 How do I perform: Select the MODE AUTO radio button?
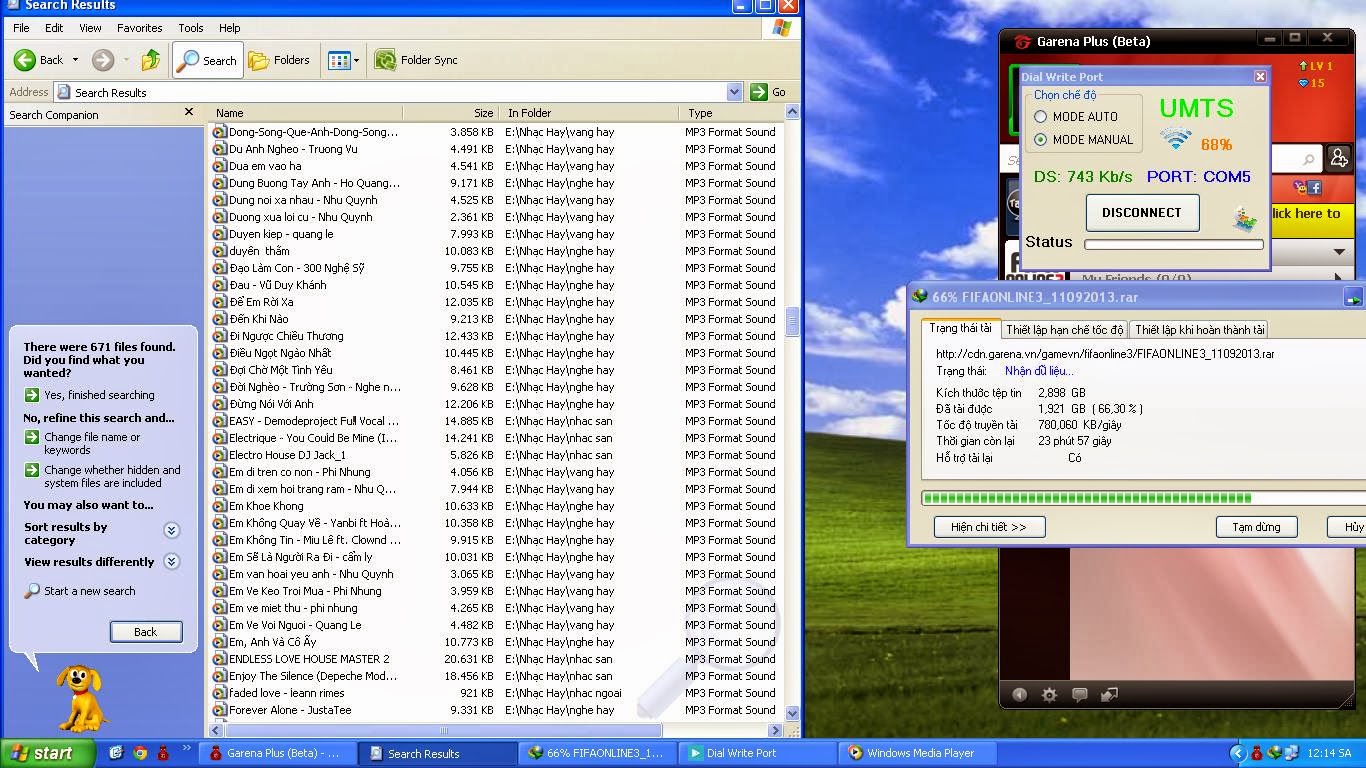pyautogui.click(x=1041, y=117)
